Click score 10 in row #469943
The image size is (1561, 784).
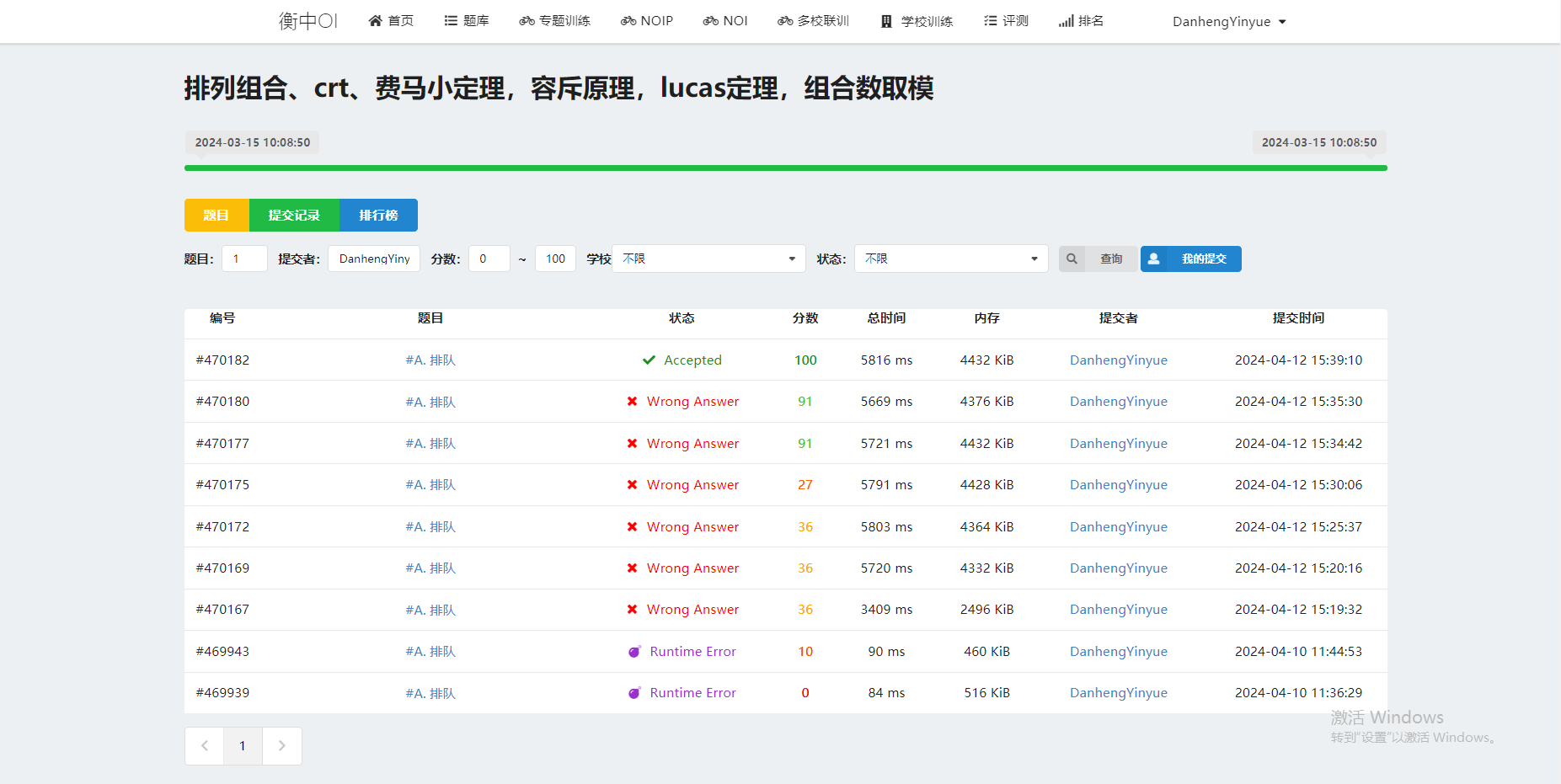pos(805,651)
